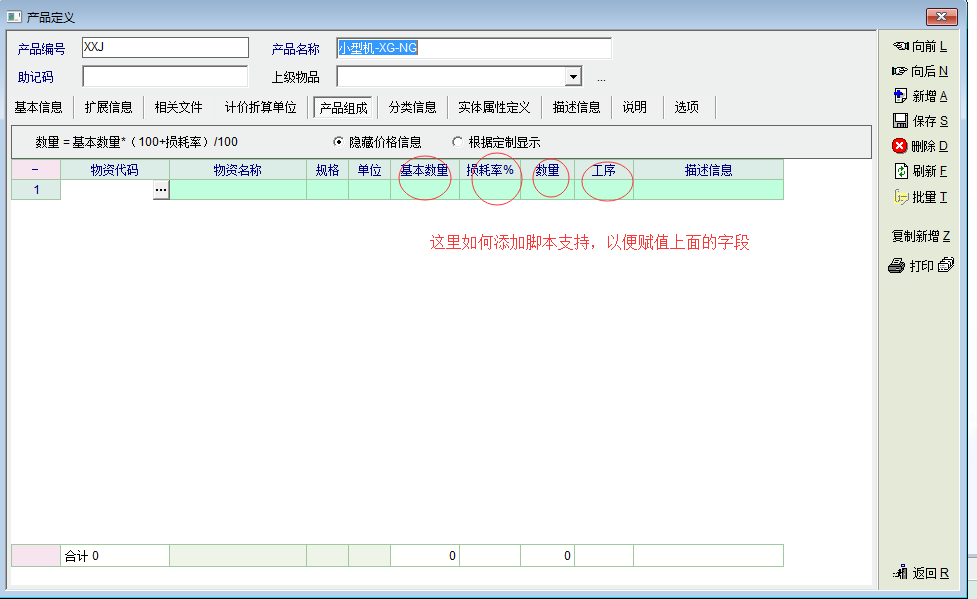Image resolution: width=977 pixels, height=599 pixels.
Task: Select the 隐藏价格信息 radio button
Action: pyautogui.click(x=338, y=142)
